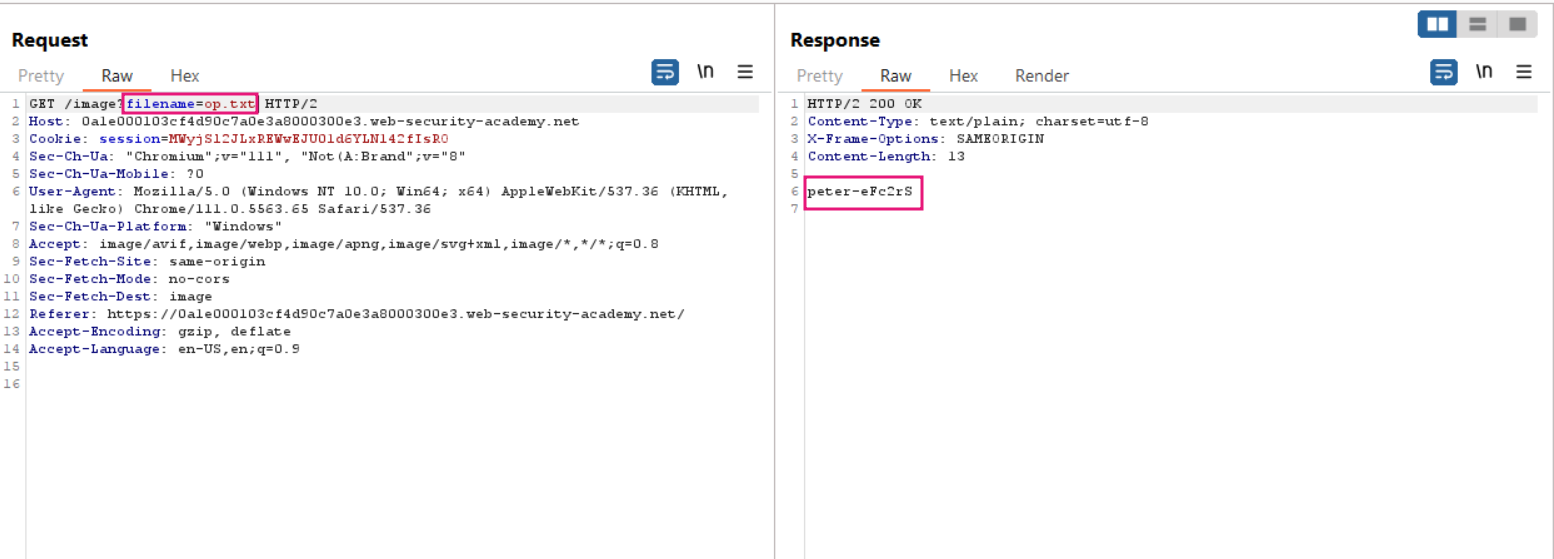
Task: Click the Sec-Fetch-Site same-origin line
Action: [x=147, y=261]
